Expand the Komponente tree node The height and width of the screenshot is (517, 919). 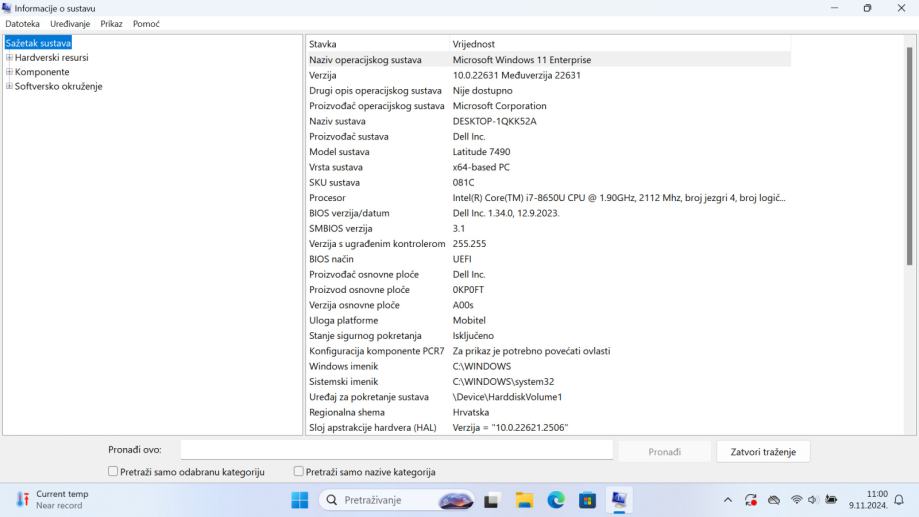(x=9, y=72)
